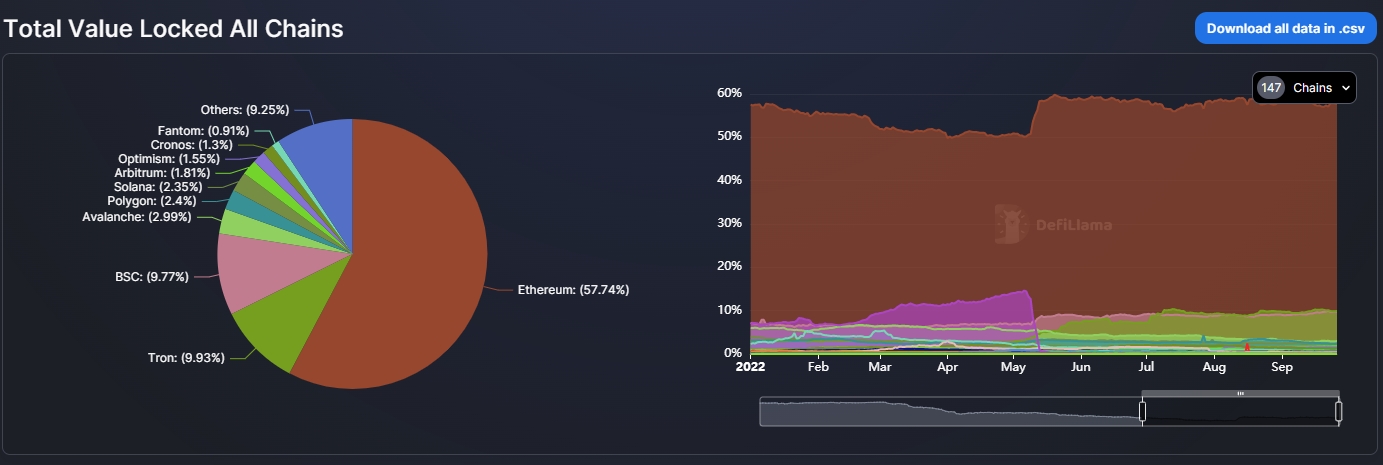Click the Mar label on time axis
Screen dimensions: 1383x465
coord(880,367)
